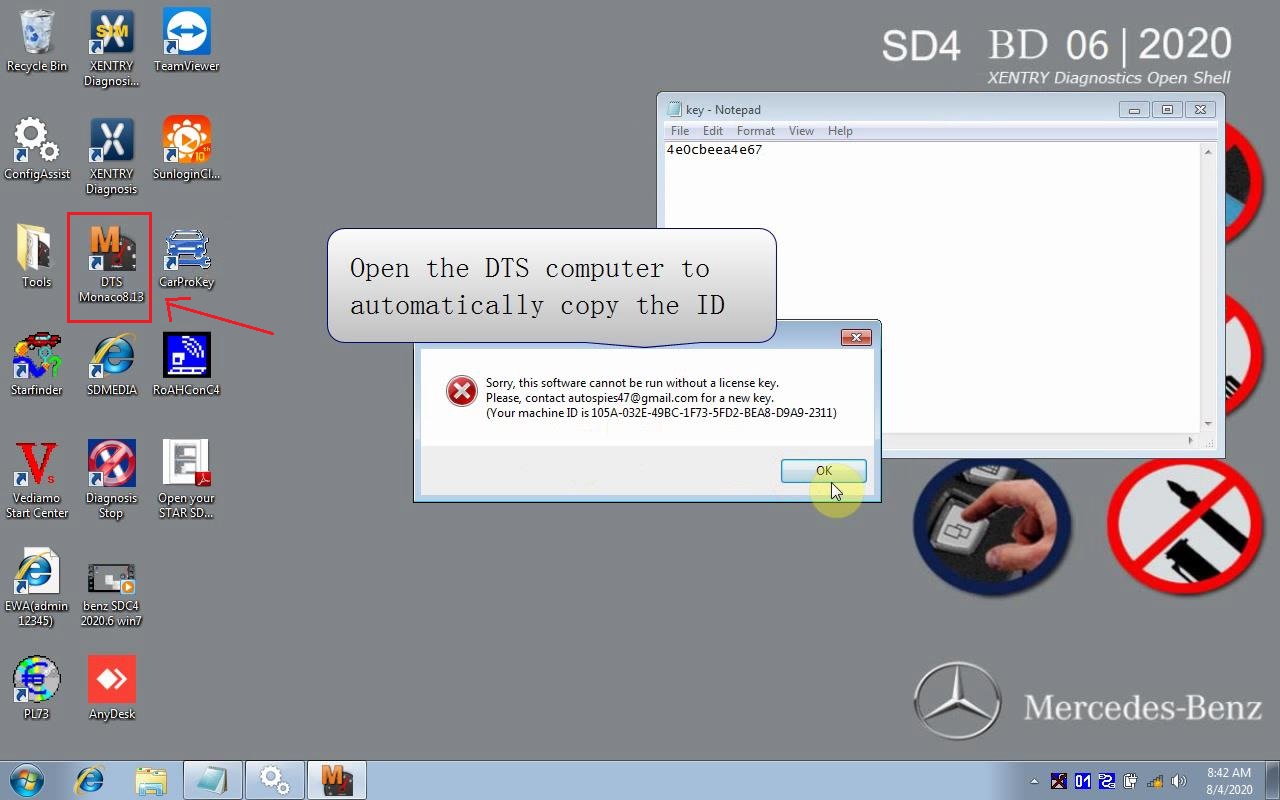This screenshot has height=800, width=1280.
Task: Click the crossed-out tray icon
Action: [x=1059, y=781]
